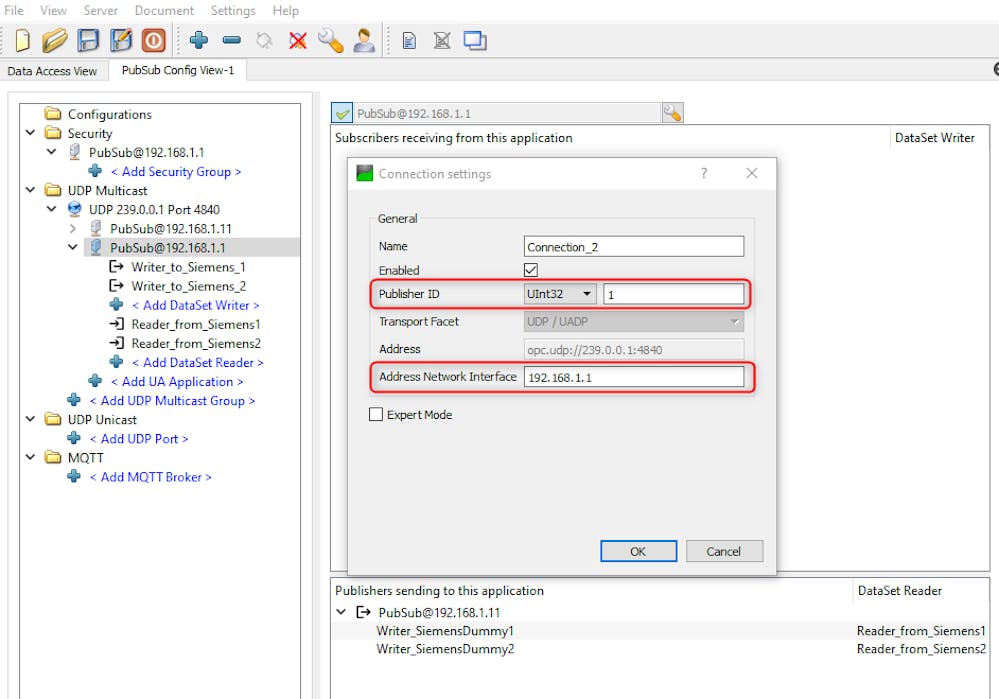Click the Address Network Interface field

click(x=633, y=377)
